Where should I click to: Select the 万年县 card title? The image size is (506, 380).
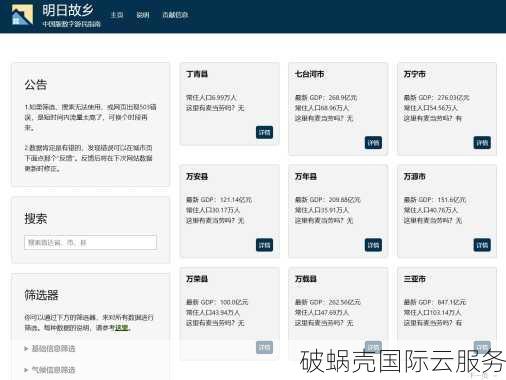pos(306,176)
